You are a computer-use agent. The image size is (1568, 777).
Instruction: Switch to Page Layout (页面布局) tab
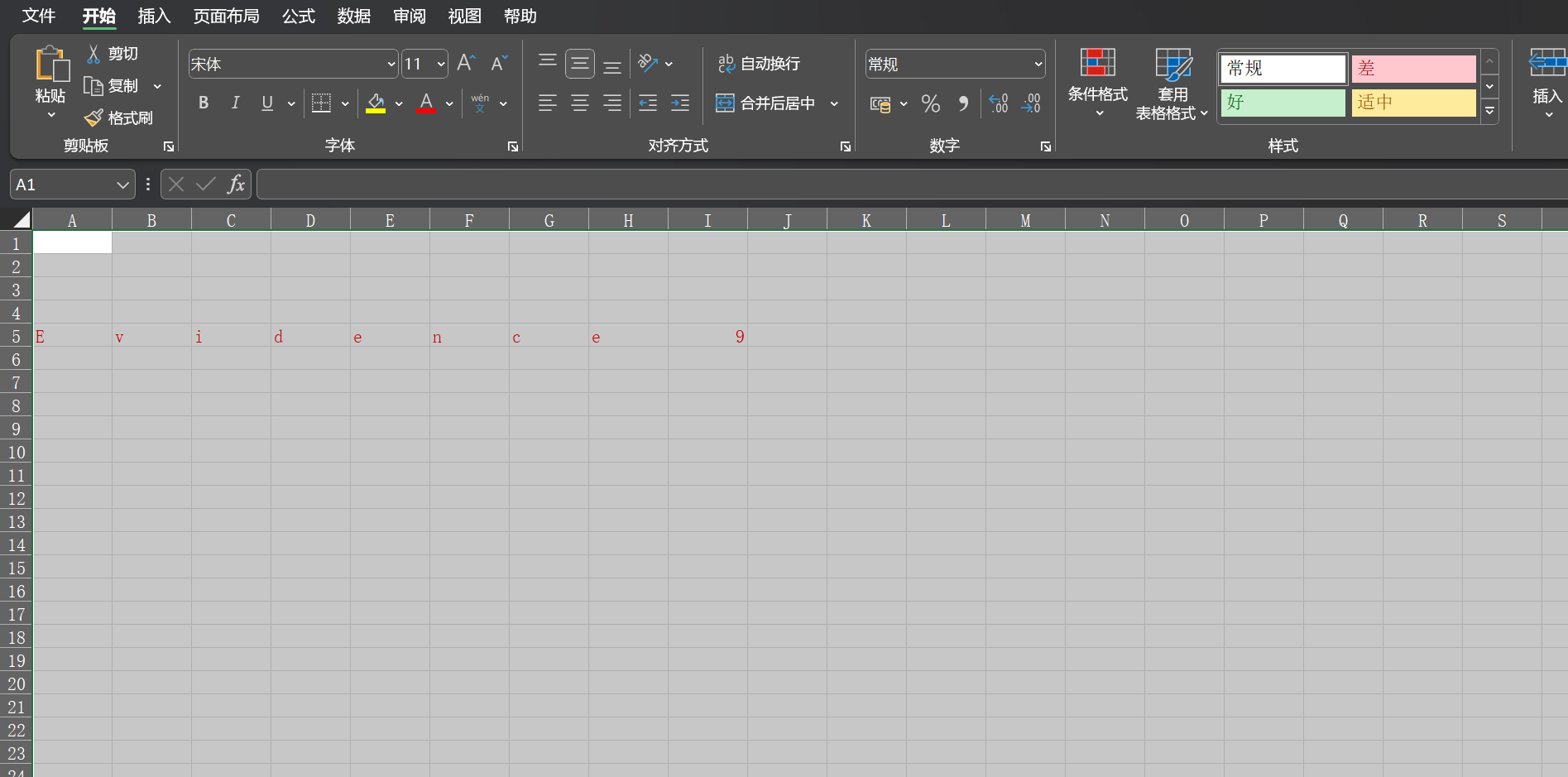click(x=227, y=17)
